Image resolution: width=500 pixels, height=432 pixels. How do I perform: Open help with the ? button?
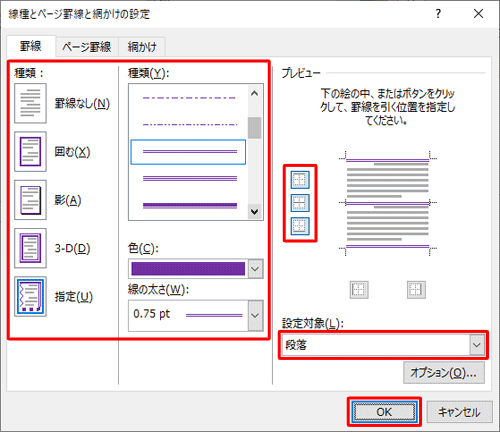click(x=438, y=14)
